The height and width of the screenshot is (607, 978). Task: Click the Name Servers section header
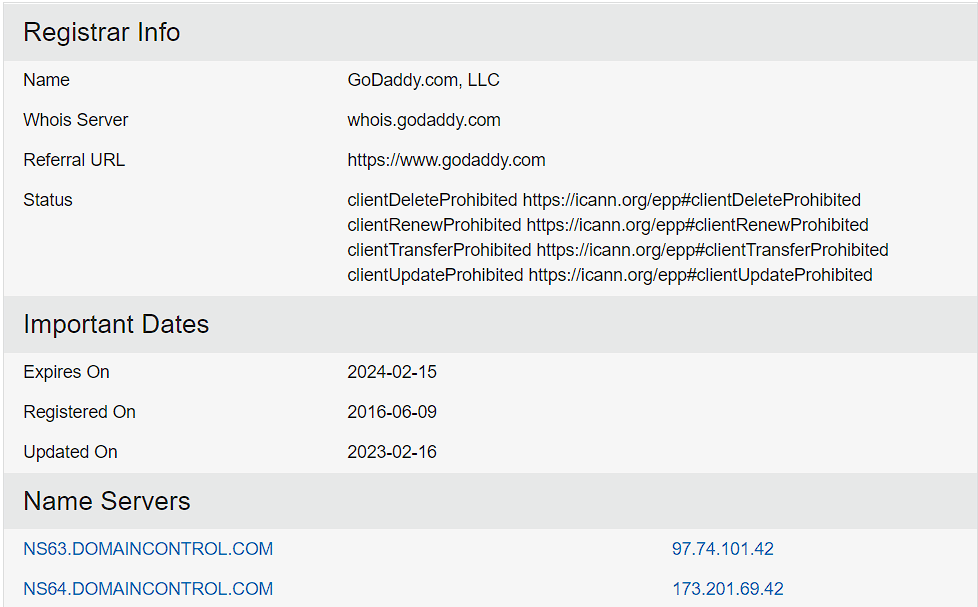tap(107, 501)
